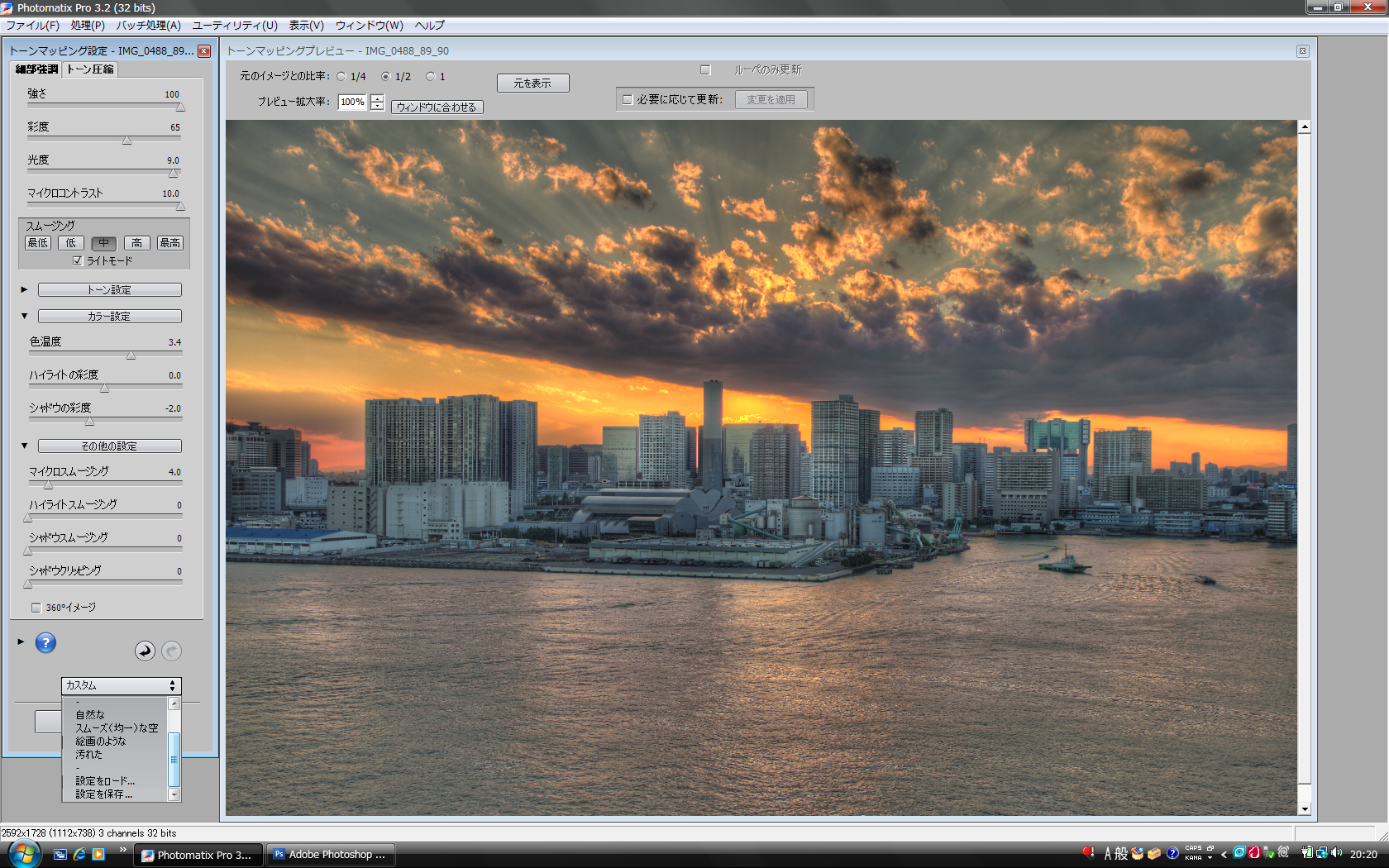Click the ウィンドウに合わせる button
Screen dimensions: 1389x868
437,107
